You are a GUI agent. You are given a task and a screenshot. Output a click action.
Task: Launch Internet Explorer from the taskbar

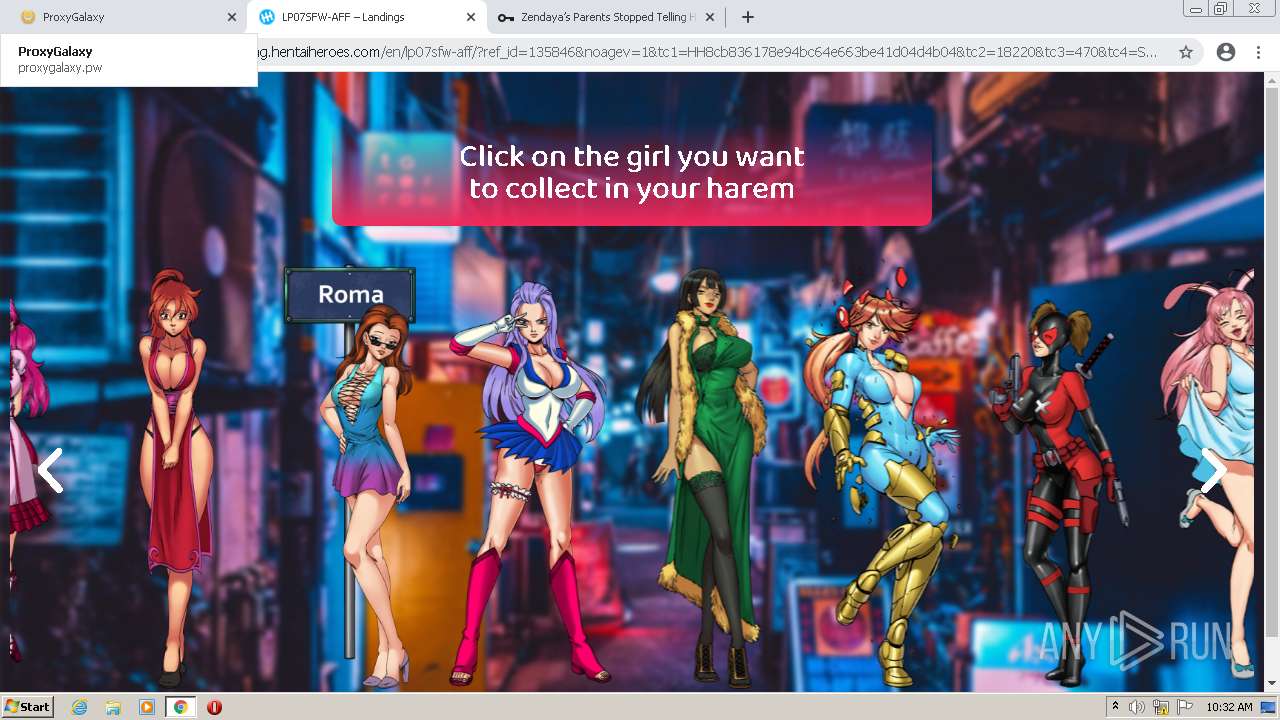[79, 707]
